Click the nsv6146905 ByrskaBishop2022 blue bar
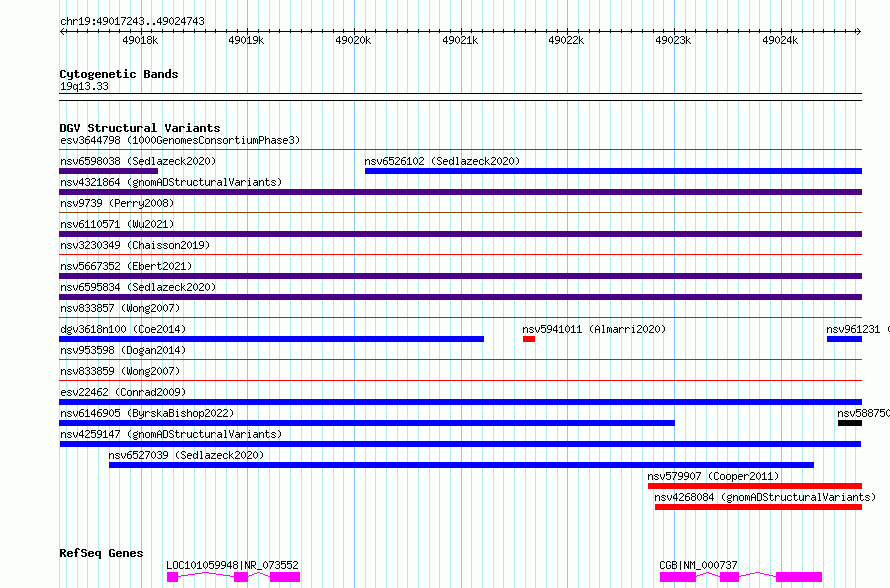 367,423
